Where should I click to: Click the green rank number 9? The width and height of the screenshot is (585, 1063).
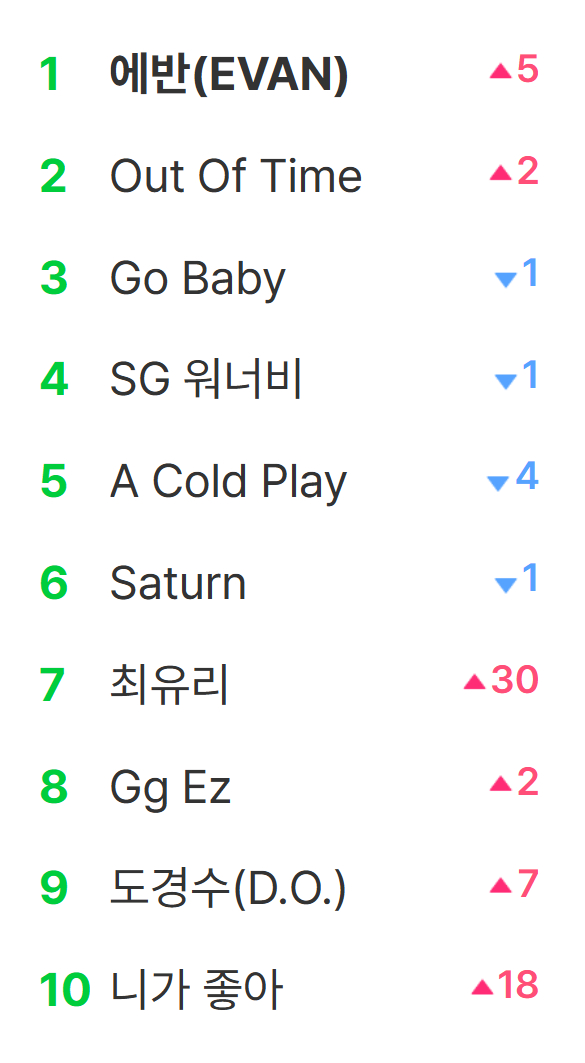54,888
